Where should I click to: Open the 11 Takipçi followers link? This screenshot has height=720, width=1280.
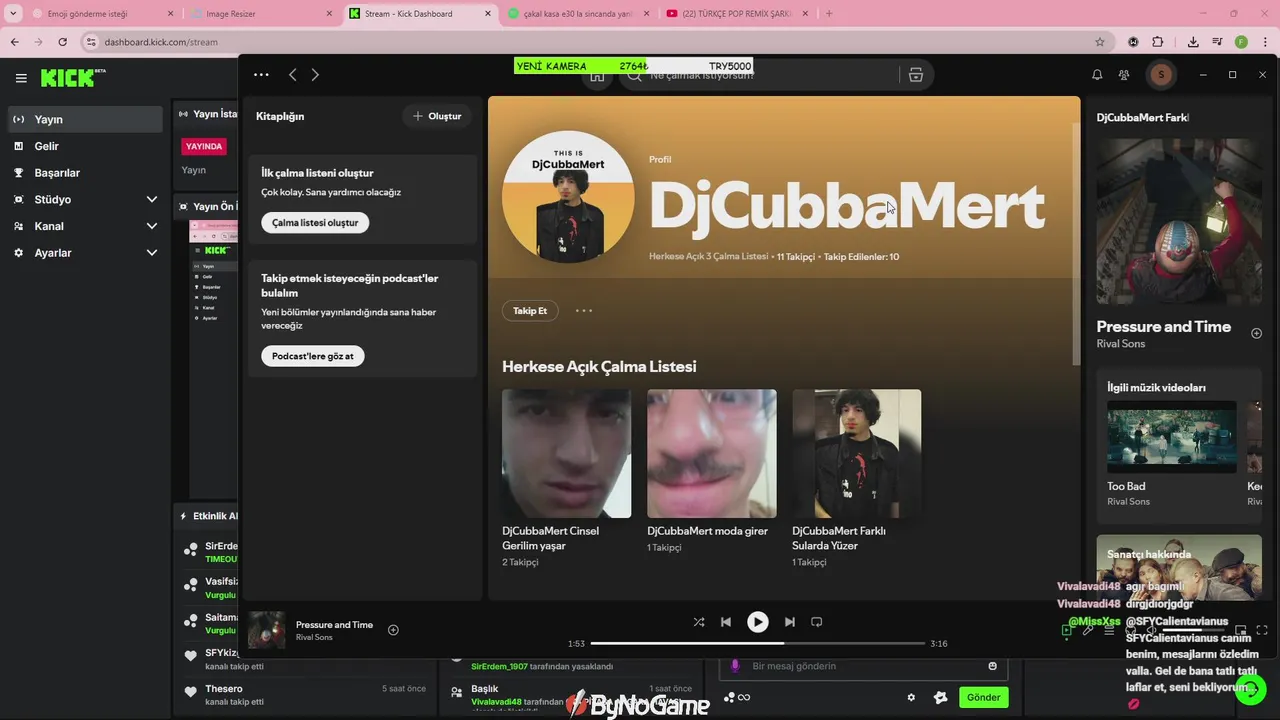pos(796,257)
